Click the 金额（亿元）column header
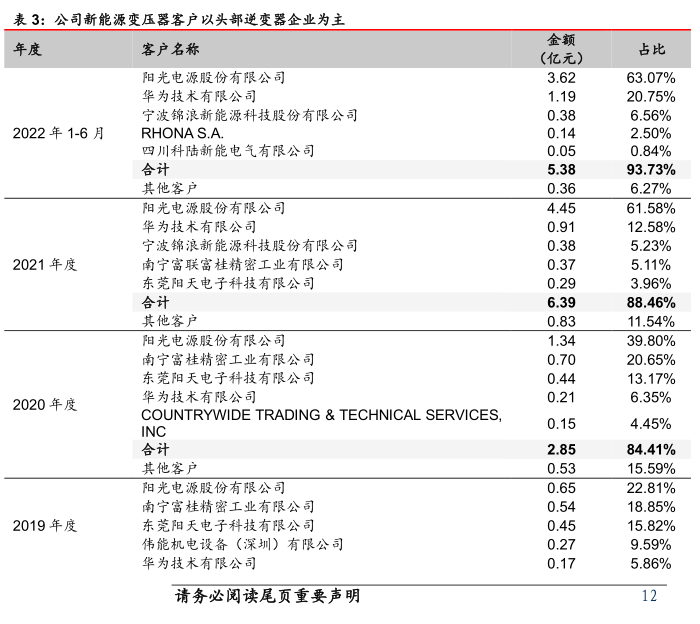This screenshot has height=624, width=700. coord(561,49)
